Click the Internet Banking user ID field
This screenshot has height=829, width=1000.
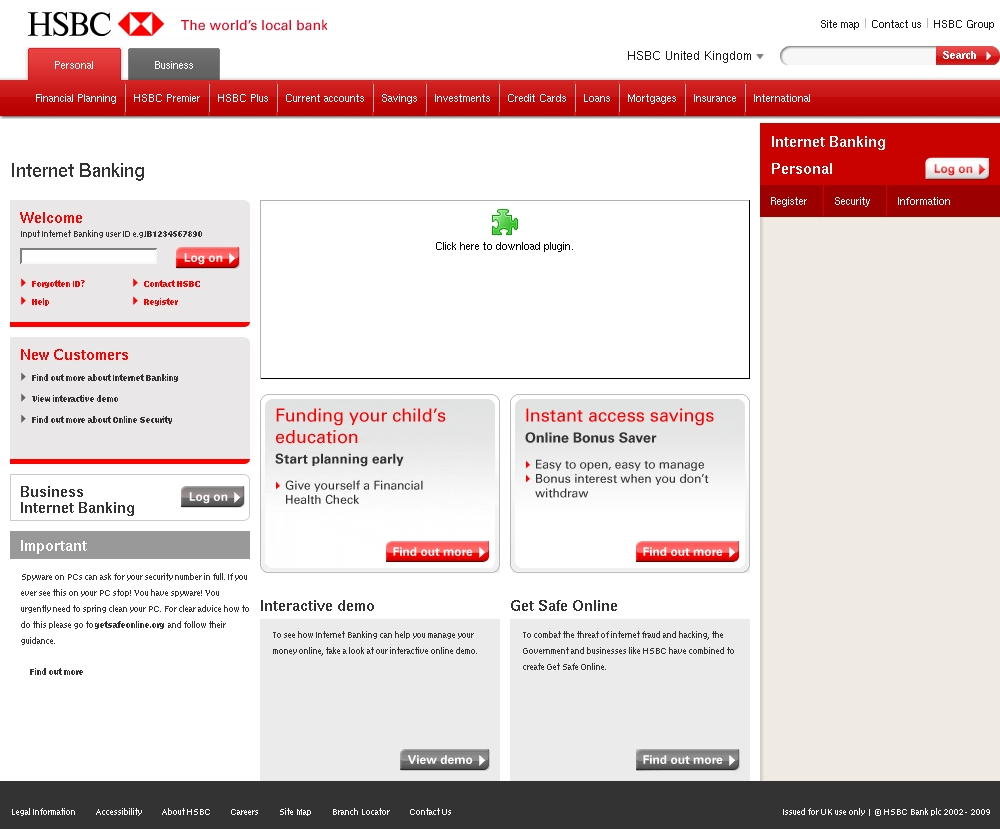(x=89, y=256)
